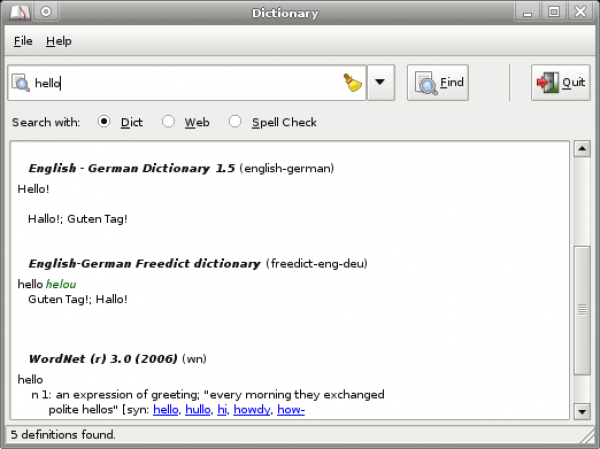This screenshot has height=449, width=600.
Task: Close the Dictionary window
Action: (x=580, y=12)
